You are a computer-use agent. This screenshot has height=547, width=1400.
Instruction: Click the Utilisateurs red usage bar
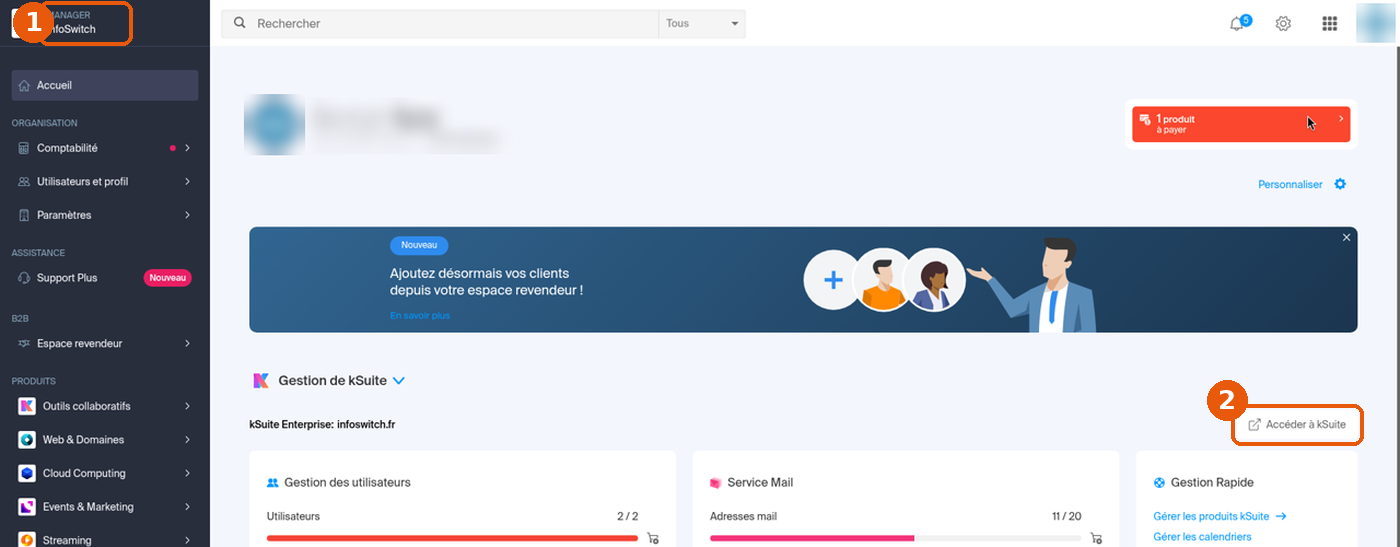[452, 538]
